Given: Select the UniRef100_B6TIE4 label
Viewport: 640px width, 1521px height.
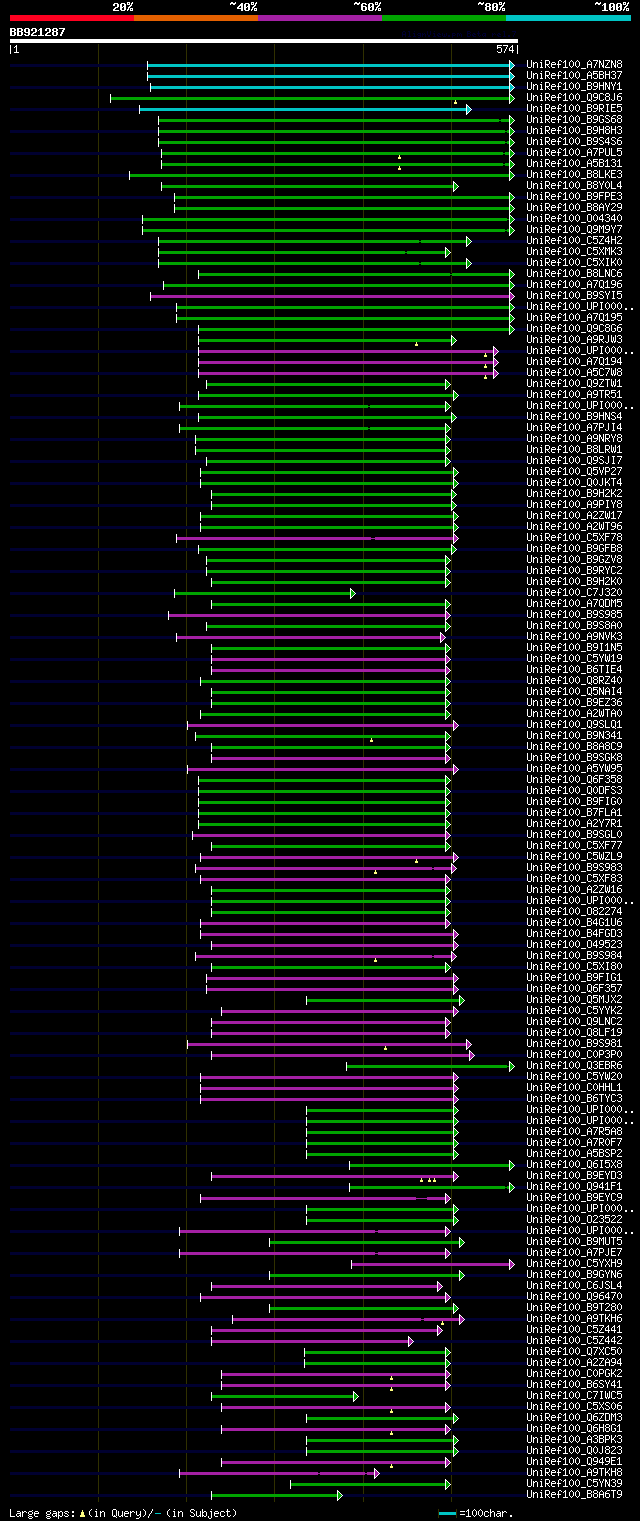Looking at the screenshot, I should click(x=574, y=669).
